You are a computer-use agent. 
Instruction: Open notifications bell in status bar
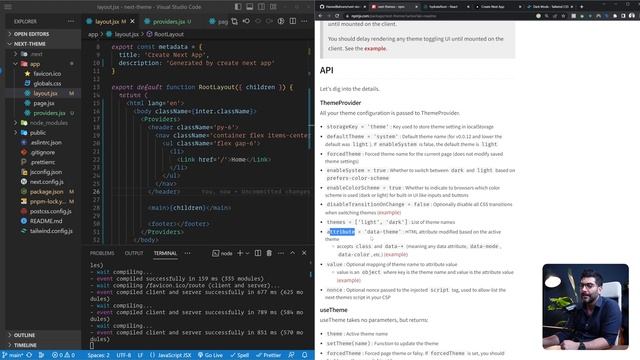(304, 355)
